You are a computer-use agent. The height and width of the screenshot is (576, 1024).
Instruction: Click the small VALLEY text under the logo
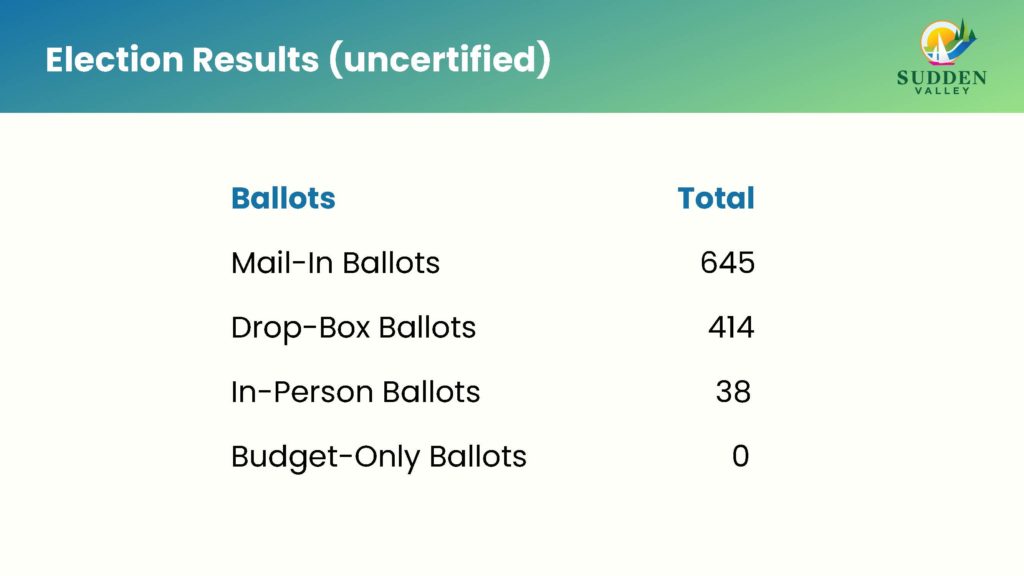click(941, 91)
